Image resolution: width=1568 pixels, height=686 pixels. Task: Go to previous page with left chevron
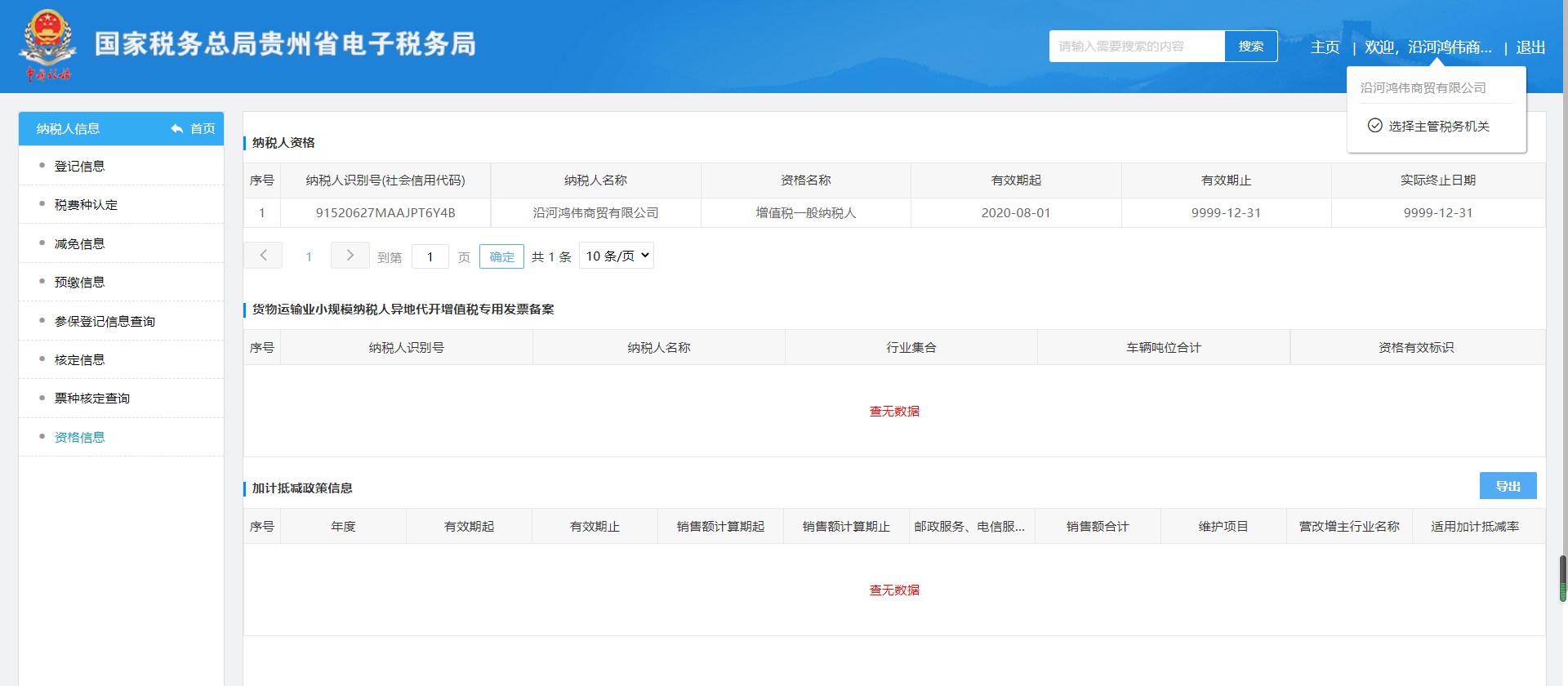click(x=263, y=256)
